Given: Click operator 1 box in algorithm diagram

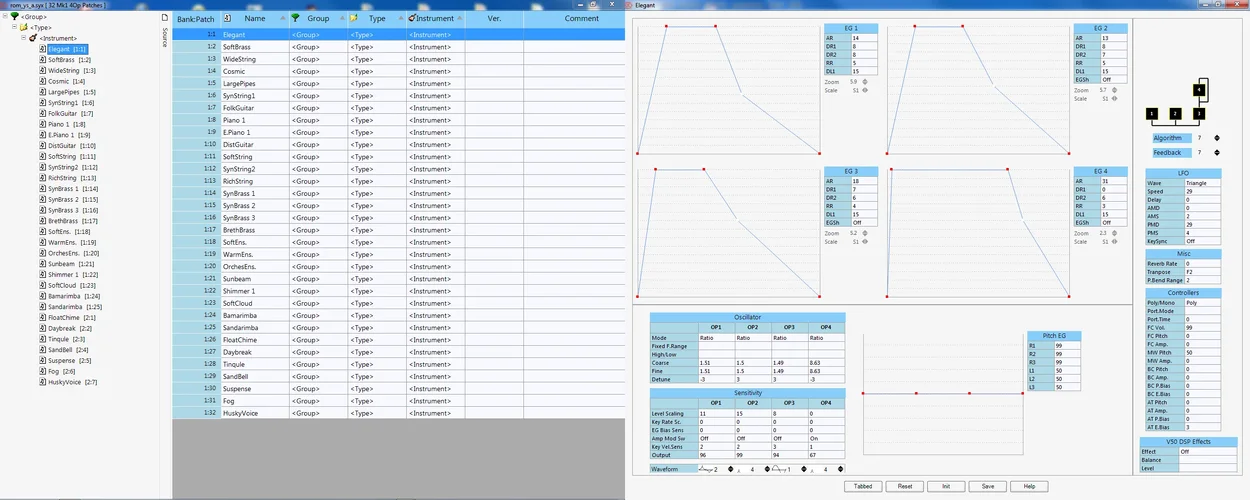Looking at the screenshot, I should pos(1152,114).
